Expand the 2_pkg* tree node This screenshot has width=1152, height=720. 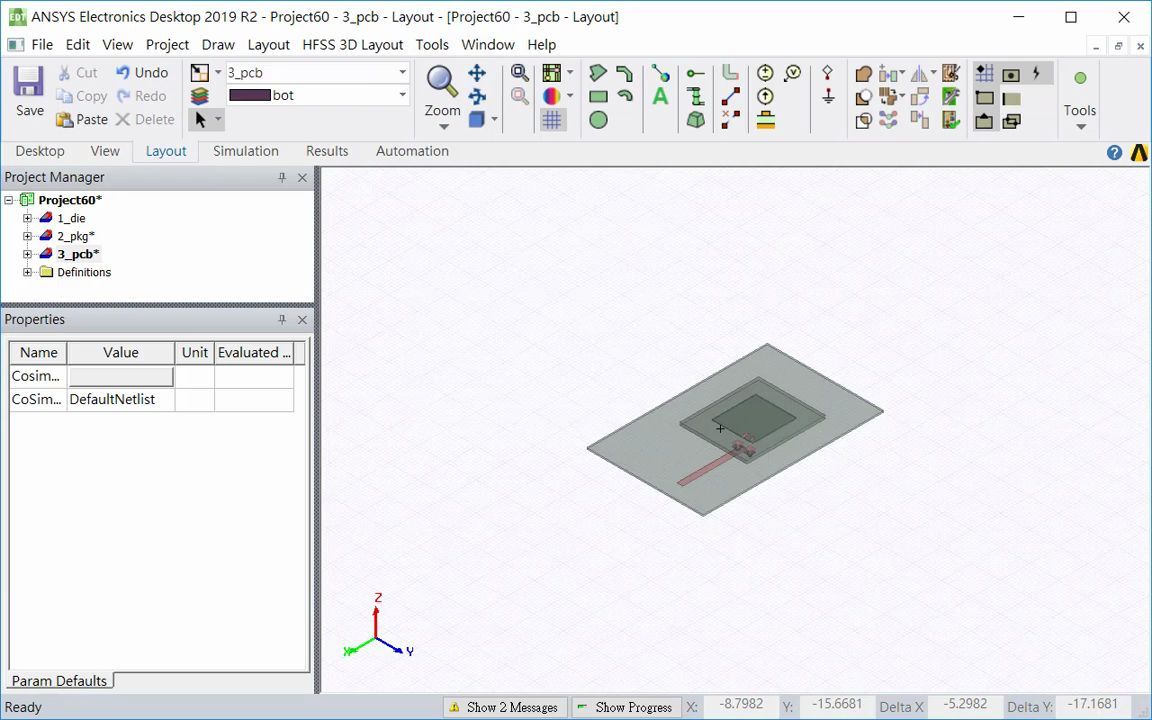click(27, 236)
